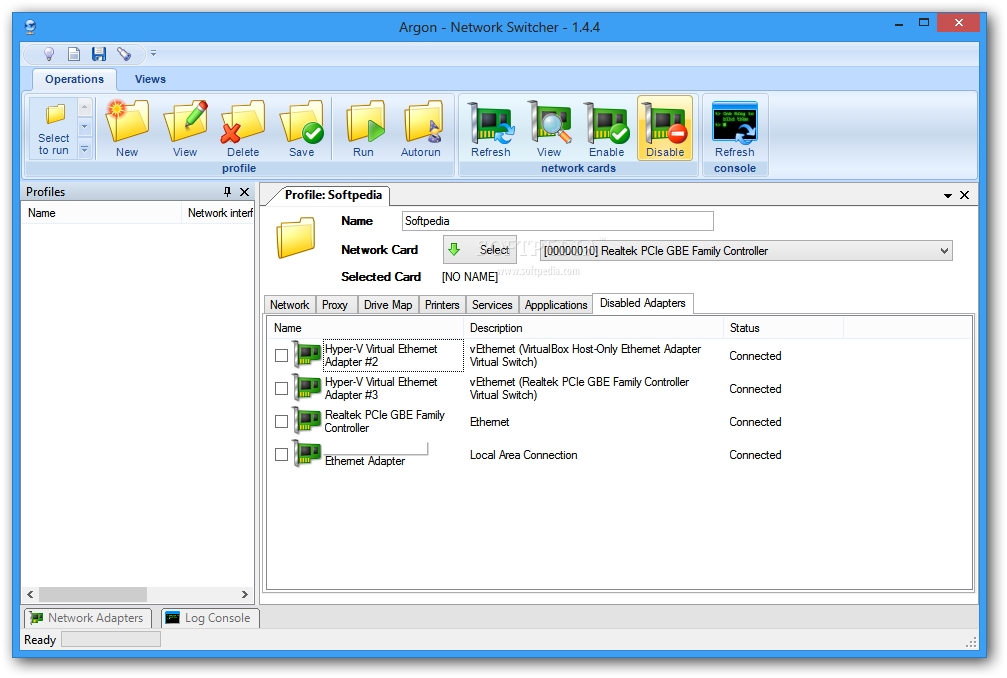Click adapter icon for Hyper-V Adapter #2
Image resolution: width=1007 pixels, height=678 pixels.
(307, 354)
